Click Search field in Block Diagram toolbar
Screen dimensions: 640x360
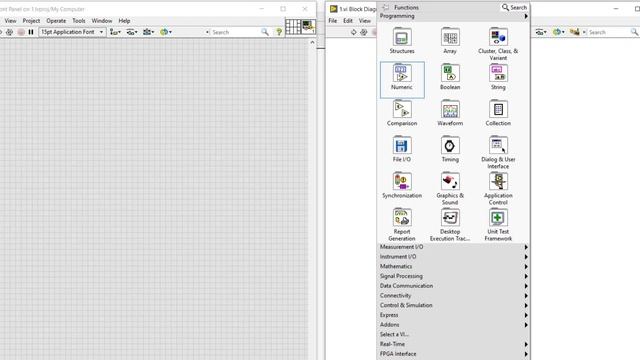(608, 32)
